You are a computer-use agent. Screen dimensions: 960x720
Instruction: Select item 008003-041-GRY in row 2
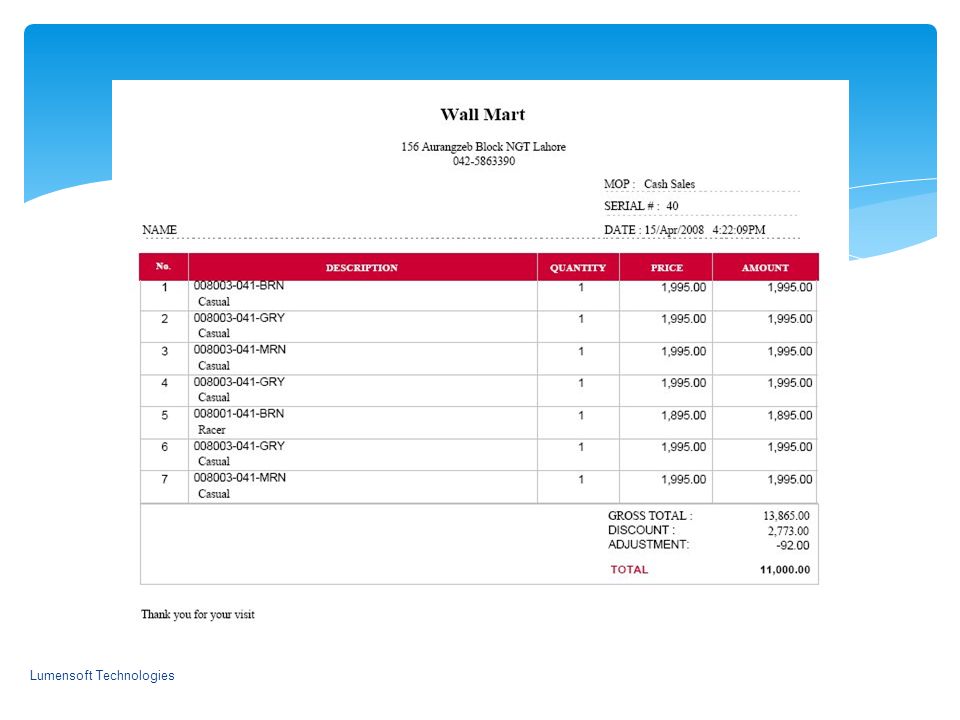[239, 318]
